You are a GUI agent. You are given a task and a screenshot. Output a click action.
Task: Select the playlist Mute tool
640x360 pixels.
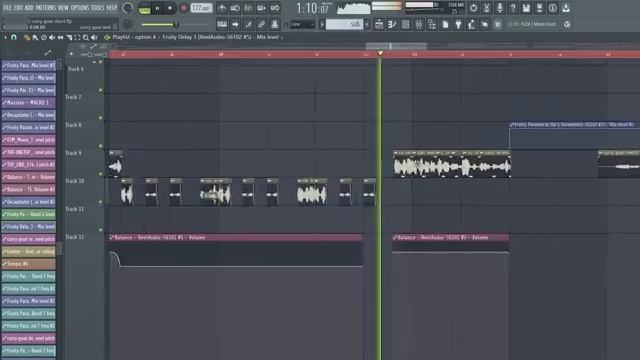(x=52, y=38)
